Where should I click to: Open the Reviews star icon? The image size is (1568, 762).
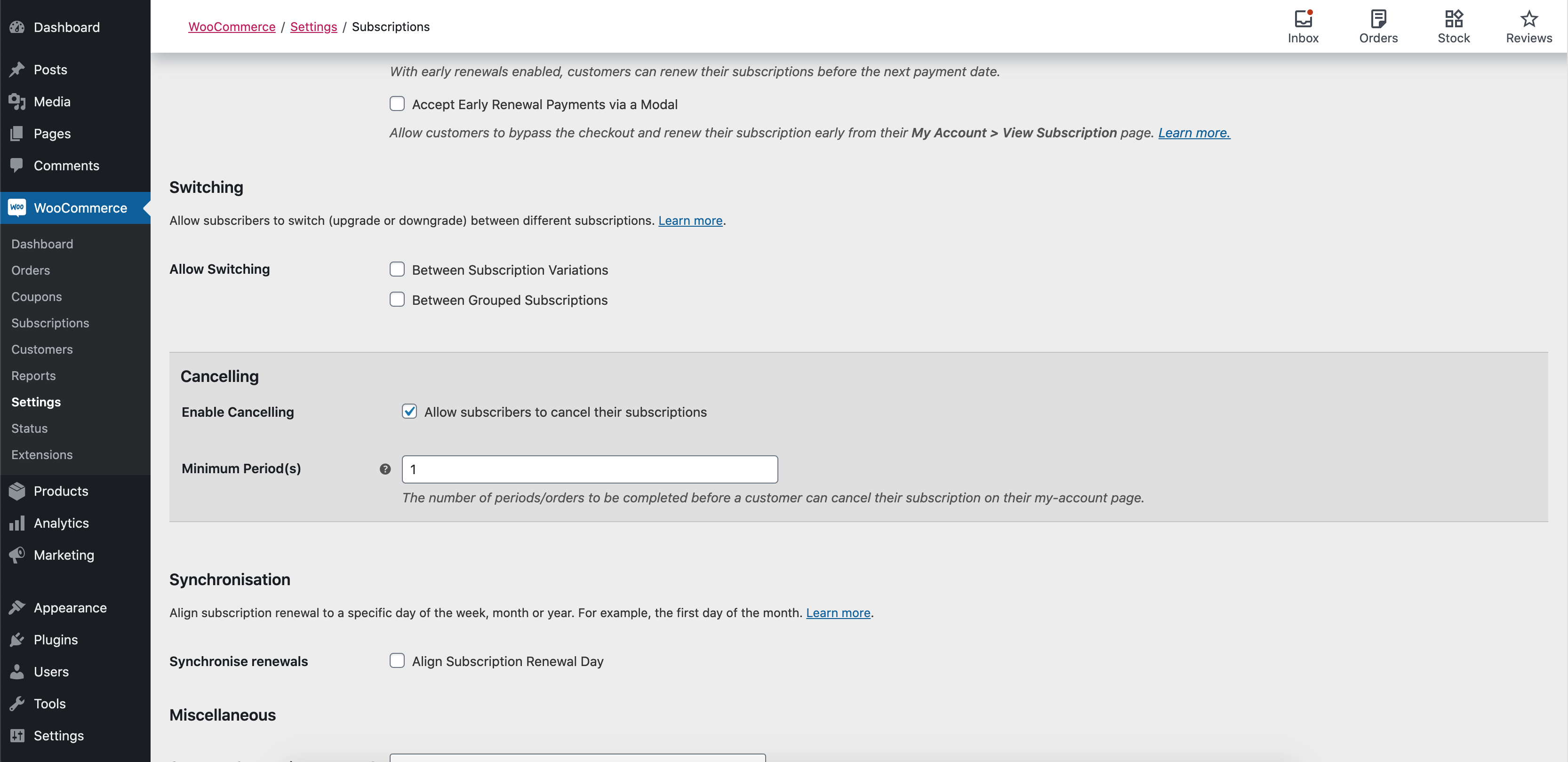pyautogui.click(x=1528, y=19)
